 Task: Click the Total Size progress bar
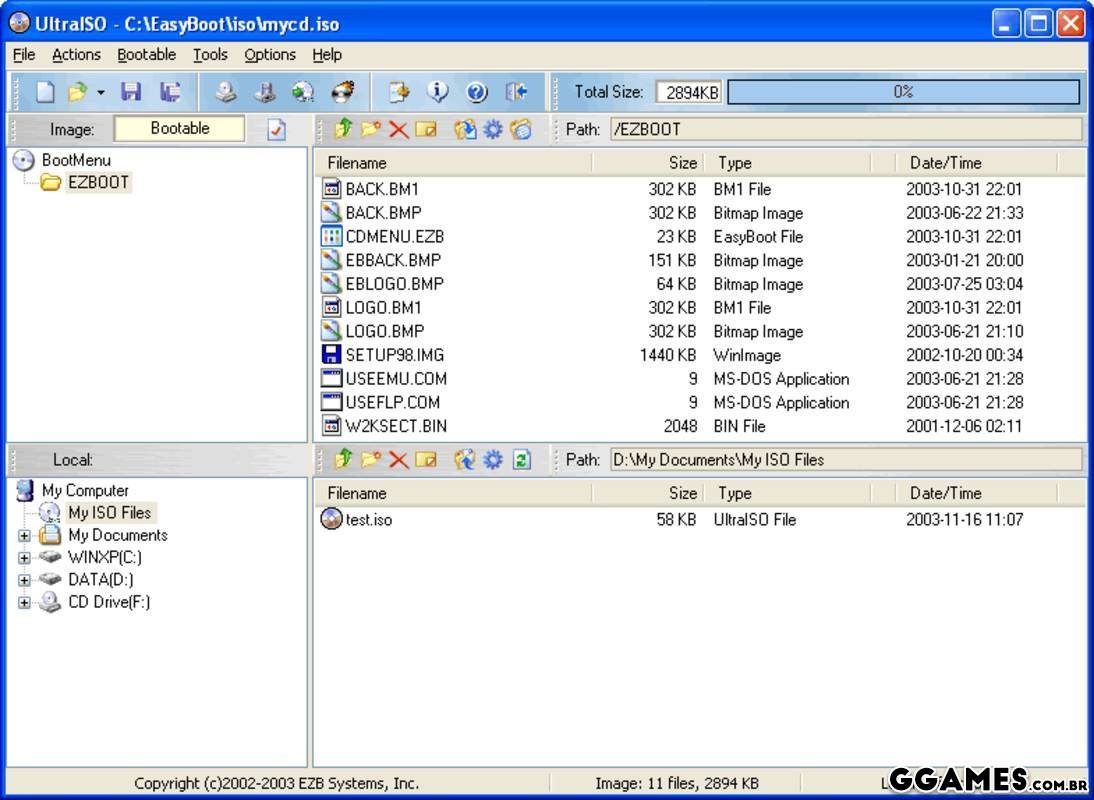903,92
